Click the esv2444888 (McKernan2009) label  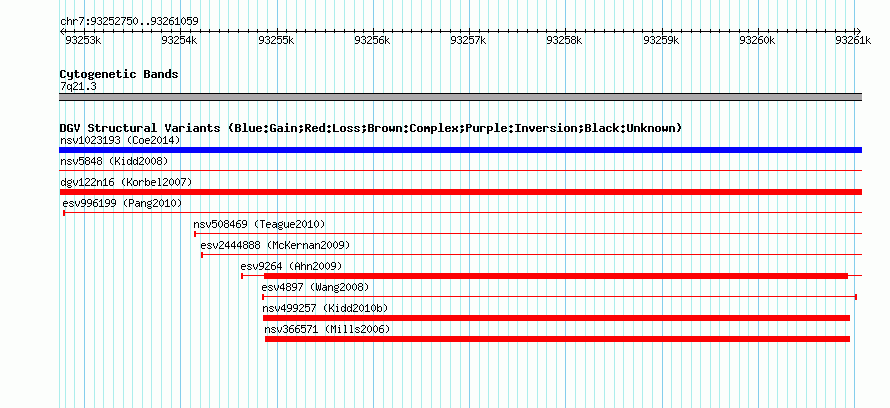[275, 245]
